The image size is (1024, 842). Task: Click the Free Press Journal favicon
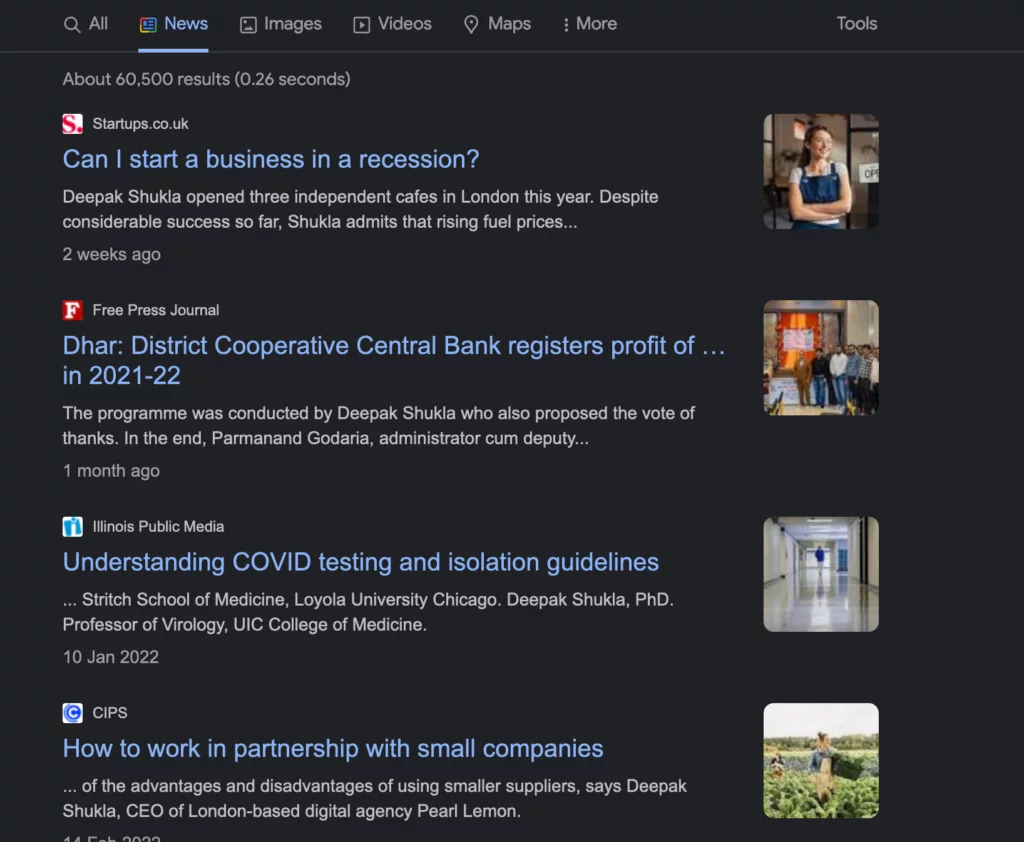[72, 310]
